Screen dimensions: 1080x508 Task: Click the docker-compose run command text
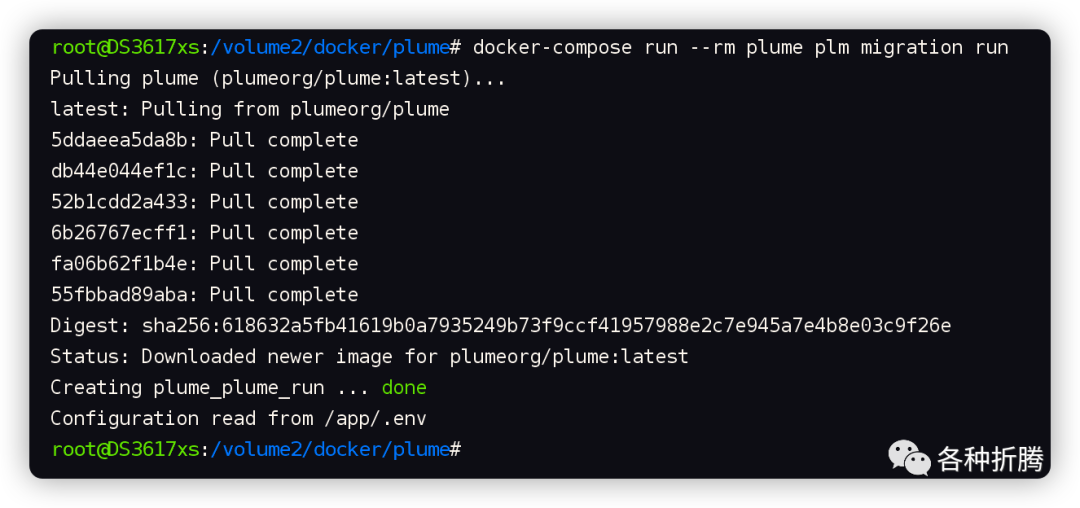(x=740, y=47)
